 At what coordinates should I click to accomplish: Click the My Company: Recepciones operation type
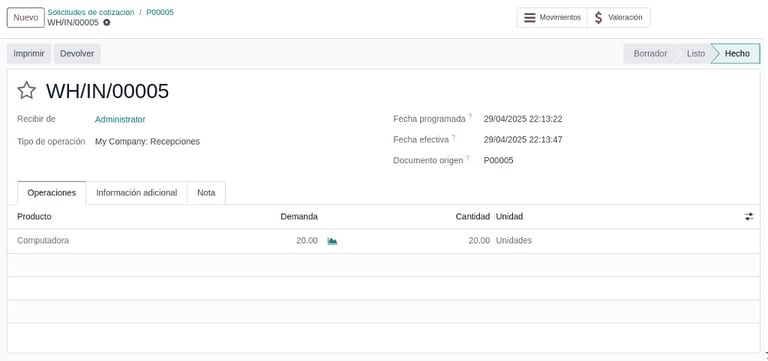[147, 142]
